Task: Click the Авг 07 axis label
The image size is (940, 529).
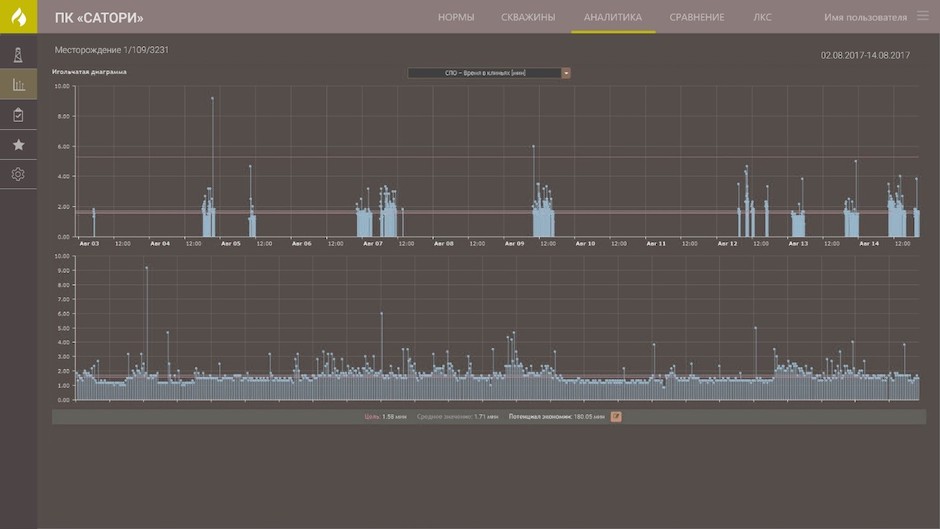Action: 372,244
